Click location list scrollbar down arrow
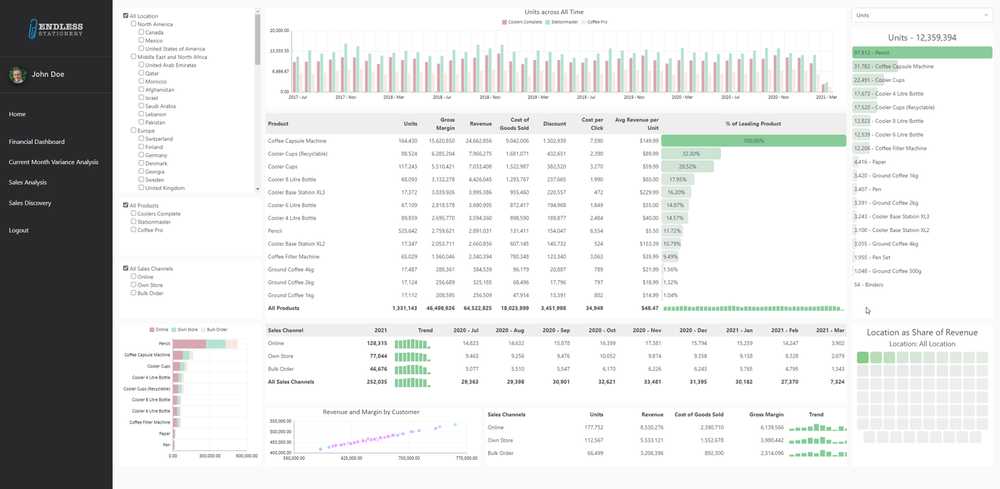The image size is (1000, 489). coord(258,189)
